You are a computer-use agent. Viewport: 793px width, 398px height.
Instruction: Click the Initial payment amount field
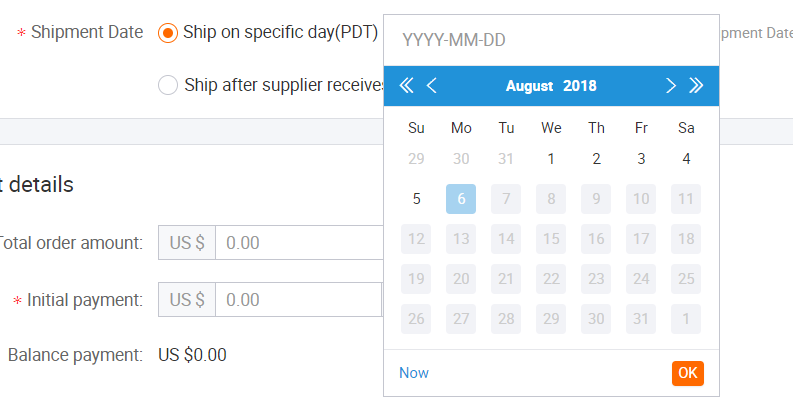(298, 299)
